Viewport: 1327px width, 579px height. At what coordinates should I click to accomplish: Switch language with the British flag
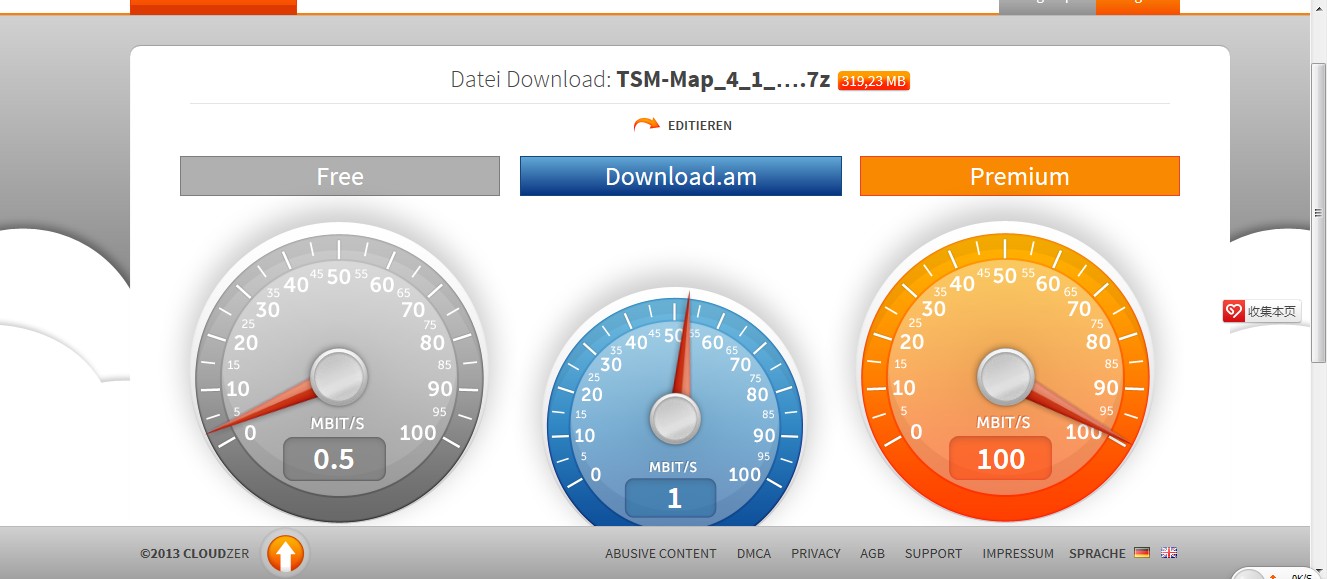point(1169,553)
